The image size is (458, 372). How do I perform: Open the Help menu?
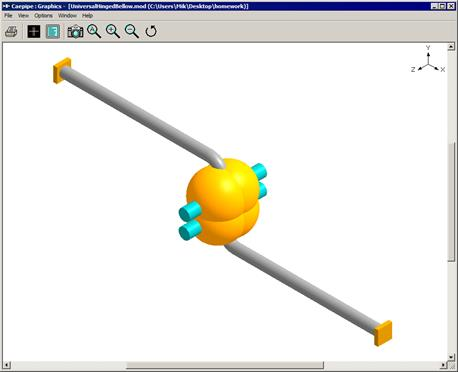[x=87, y=16]
